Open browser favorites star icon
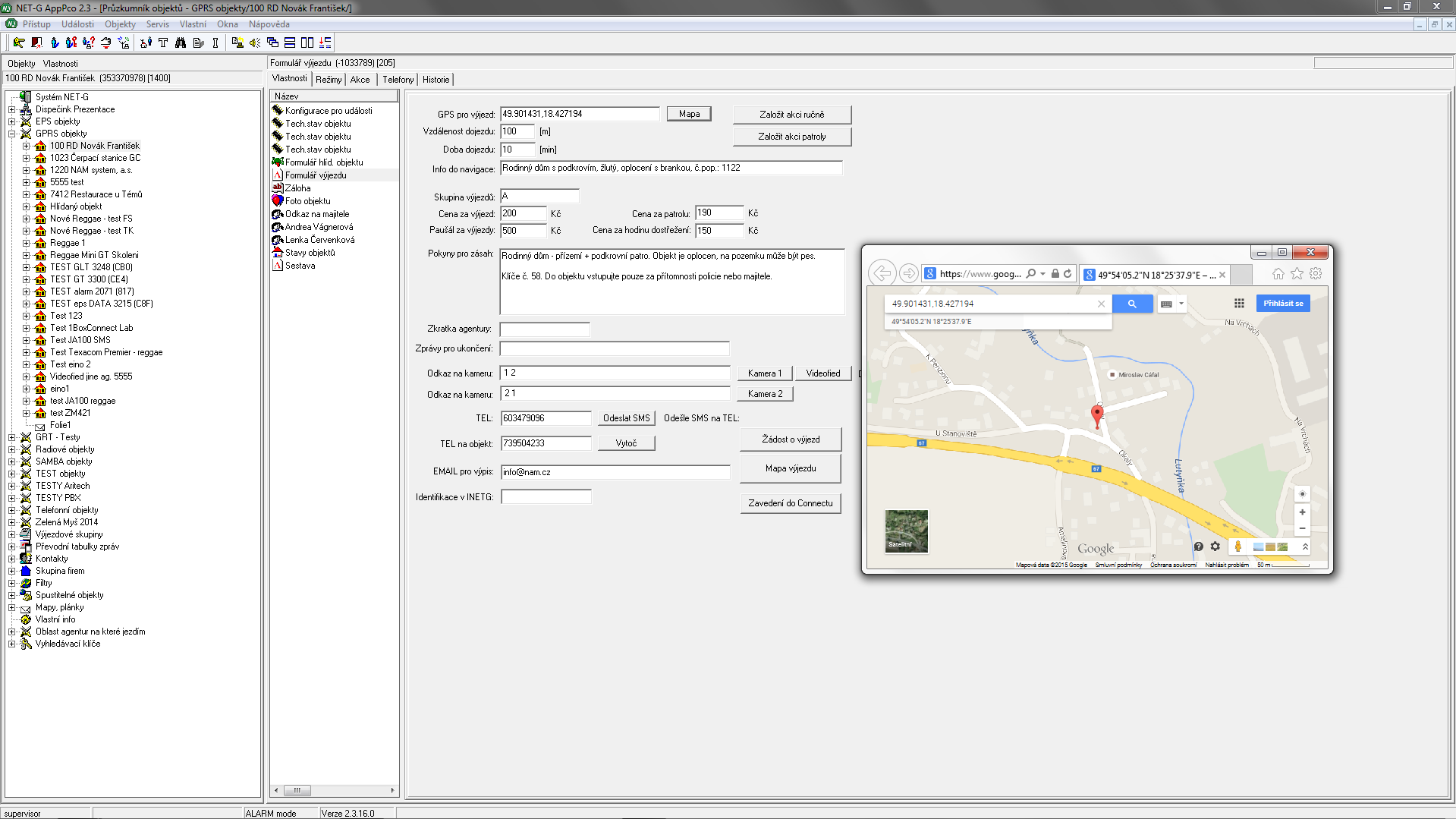 [x=1297, y=274]
